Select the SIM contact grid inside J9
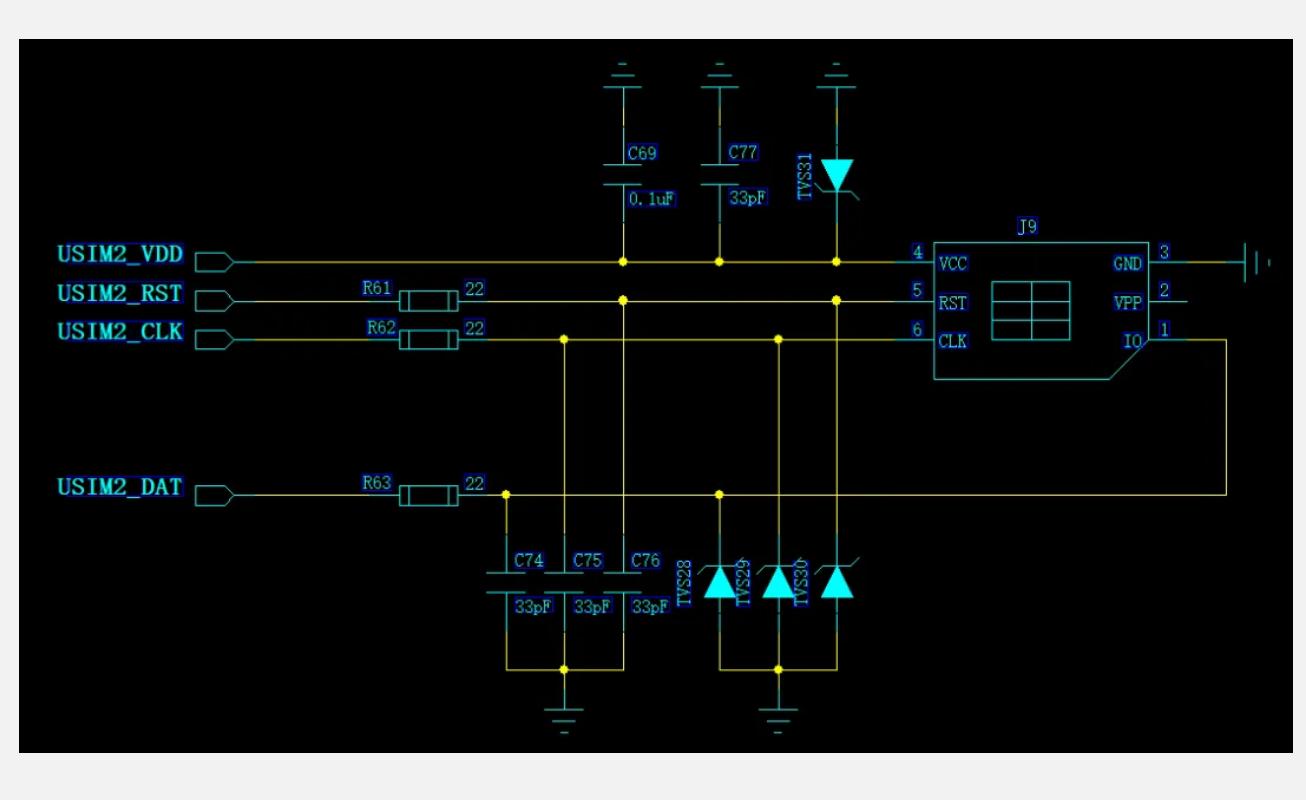Image resolution: width=1306 pixels, height=800 pixels. click(x=1031, y=311)
